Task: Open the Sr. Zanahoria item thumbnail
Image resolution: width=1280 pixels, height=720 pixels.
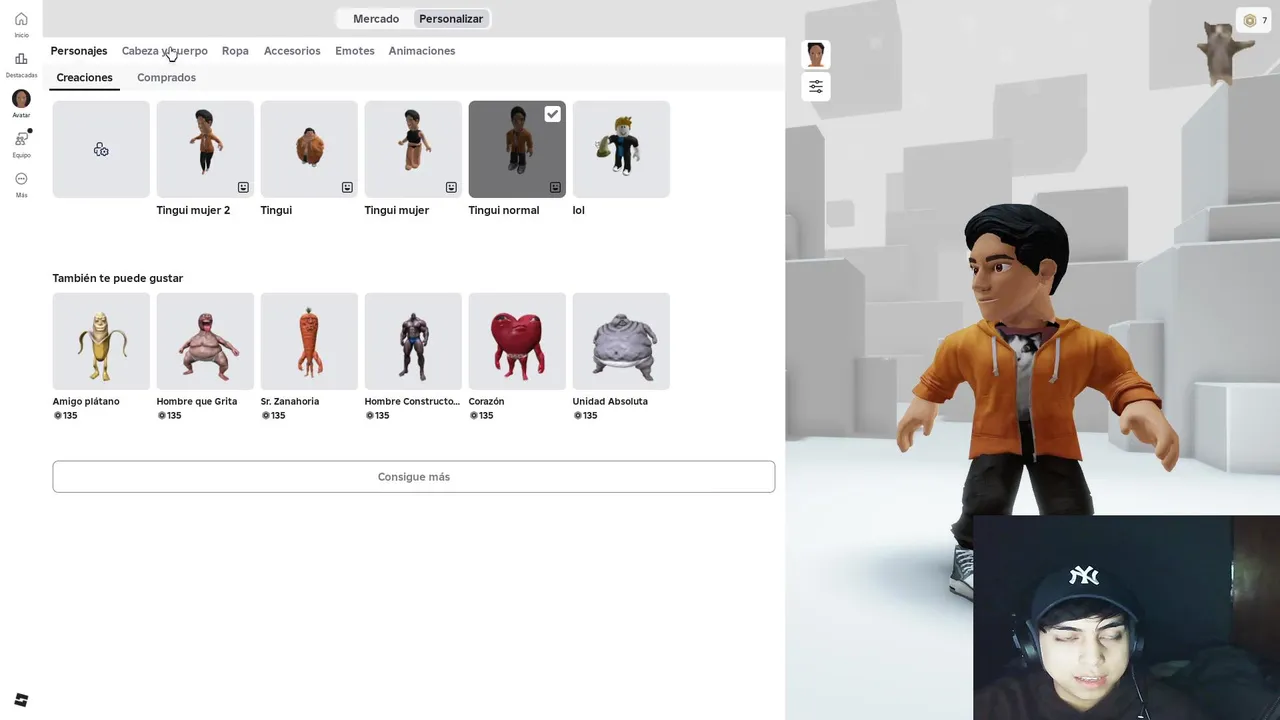Action: (309, 341)
